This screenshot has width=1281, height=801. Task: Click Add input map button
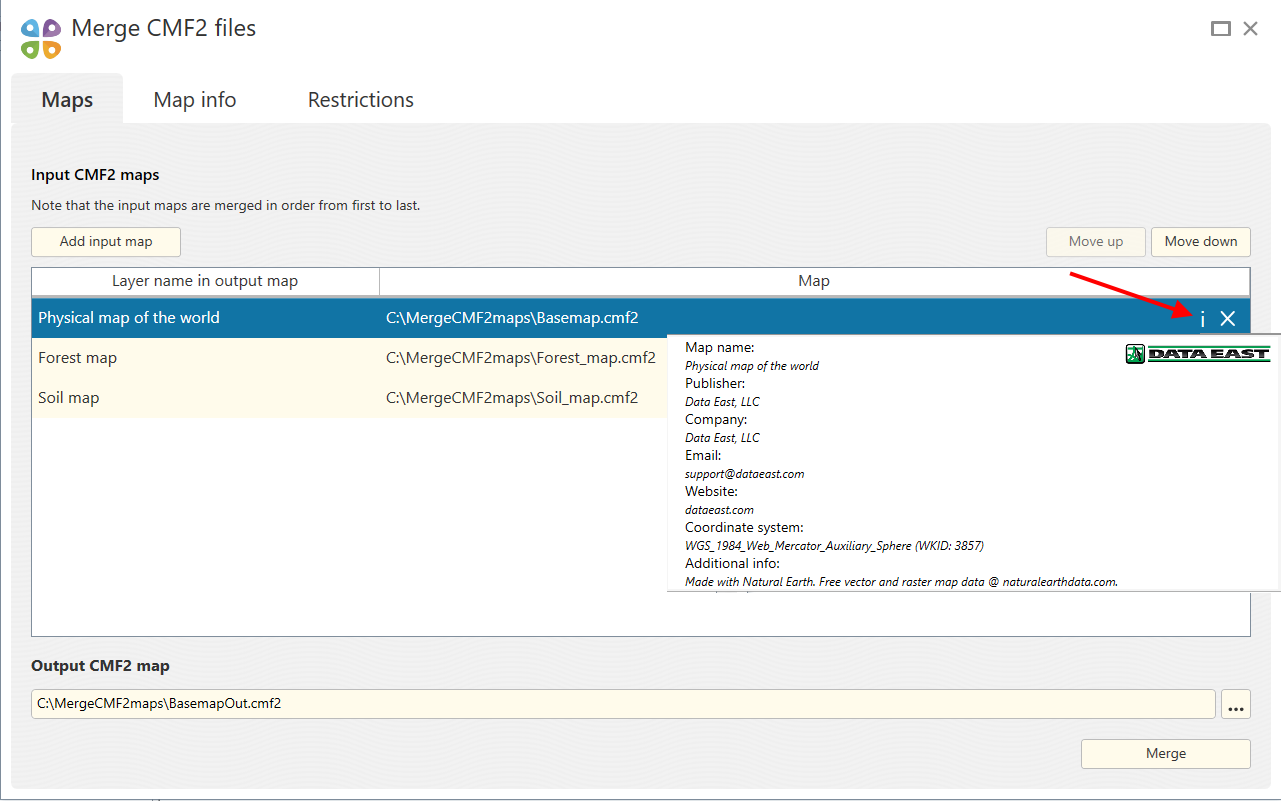106,242
